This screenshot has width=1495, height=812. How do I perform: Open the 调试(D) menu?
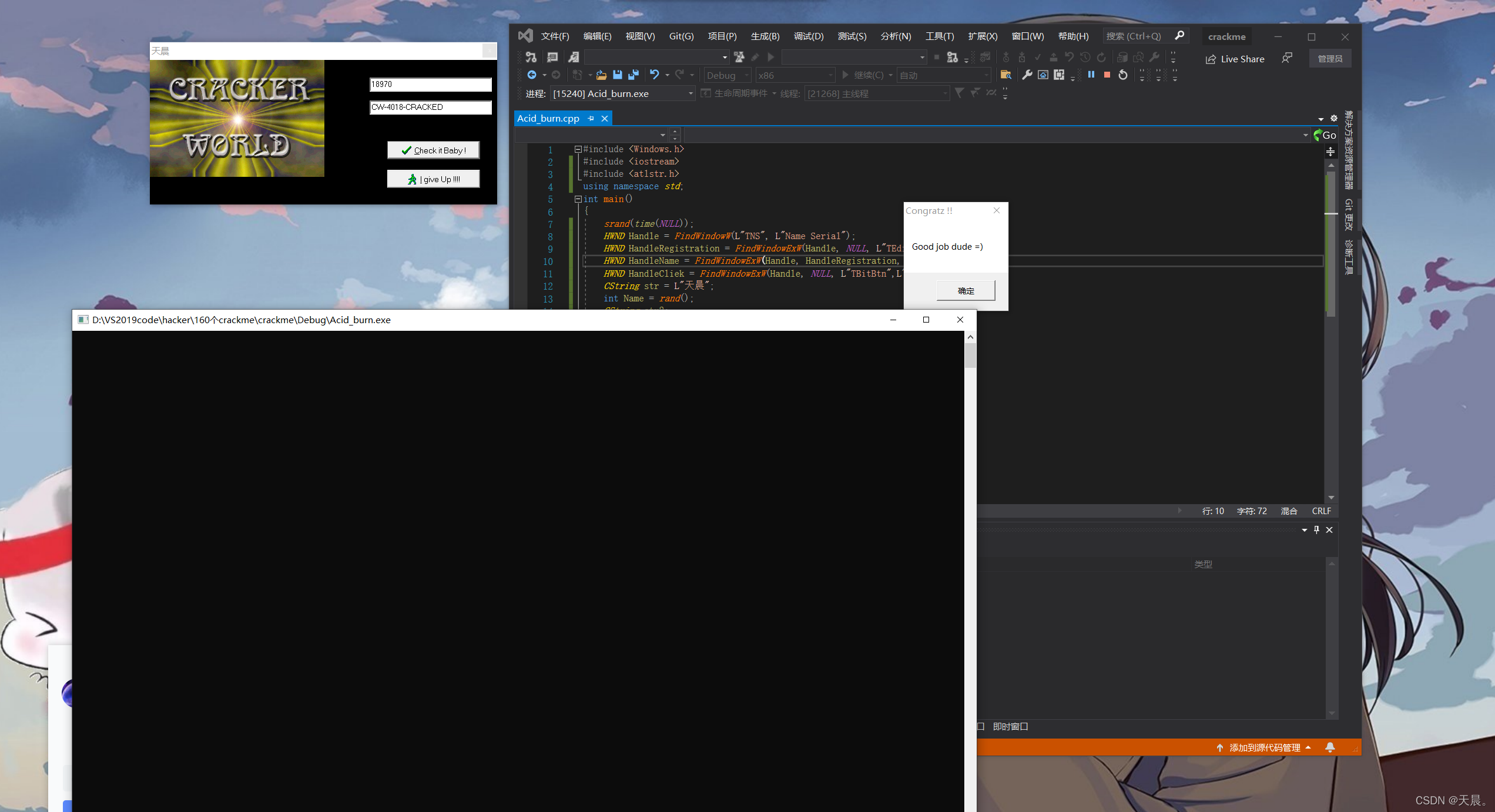tap(808, 36)
